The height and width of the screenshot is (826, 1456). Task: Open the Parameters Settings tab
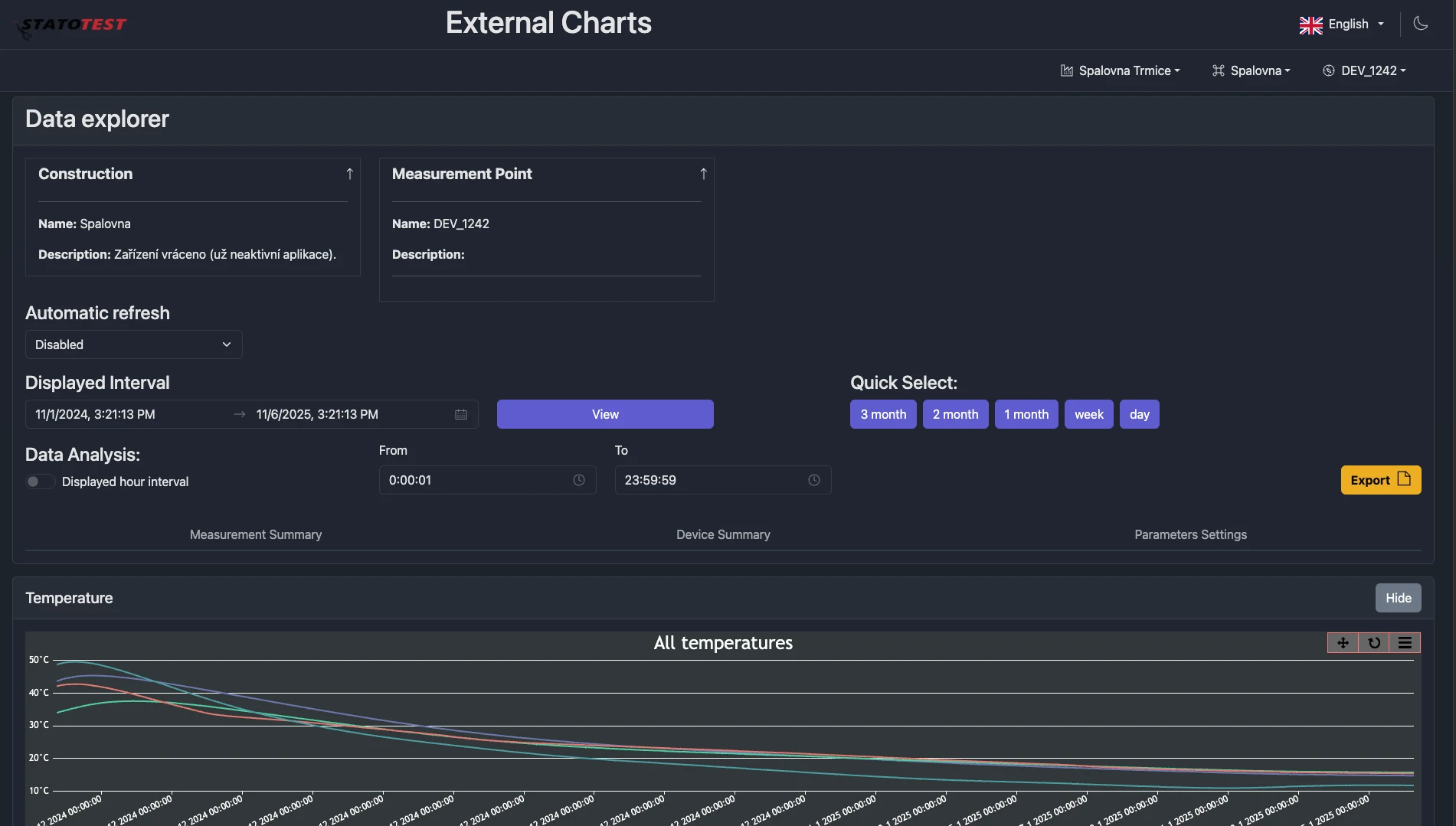point(1190,534)
